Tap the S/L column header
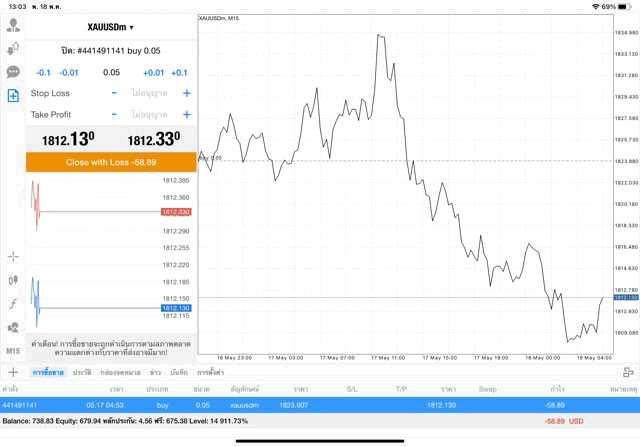Image resolution: width=640 pixels, height=447 pixels. 352,389
